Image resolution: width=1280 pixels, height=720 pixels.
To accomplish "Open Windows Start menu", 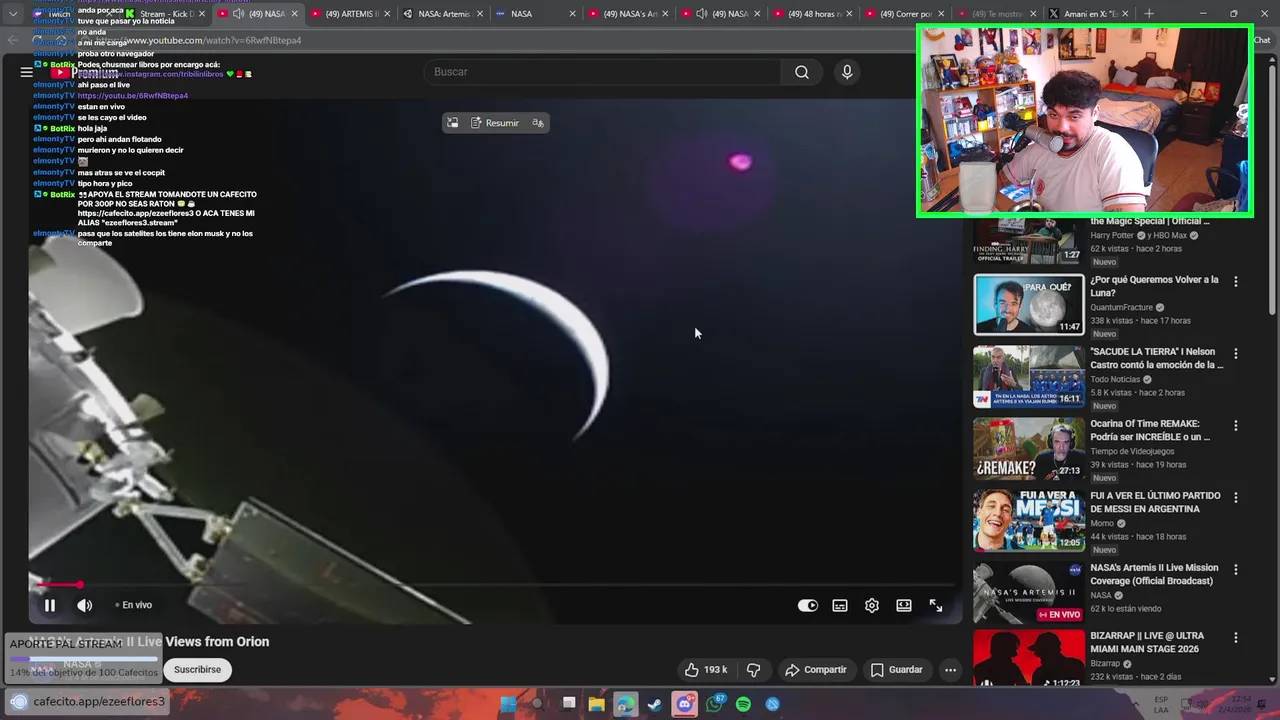I will coord(508,704).
